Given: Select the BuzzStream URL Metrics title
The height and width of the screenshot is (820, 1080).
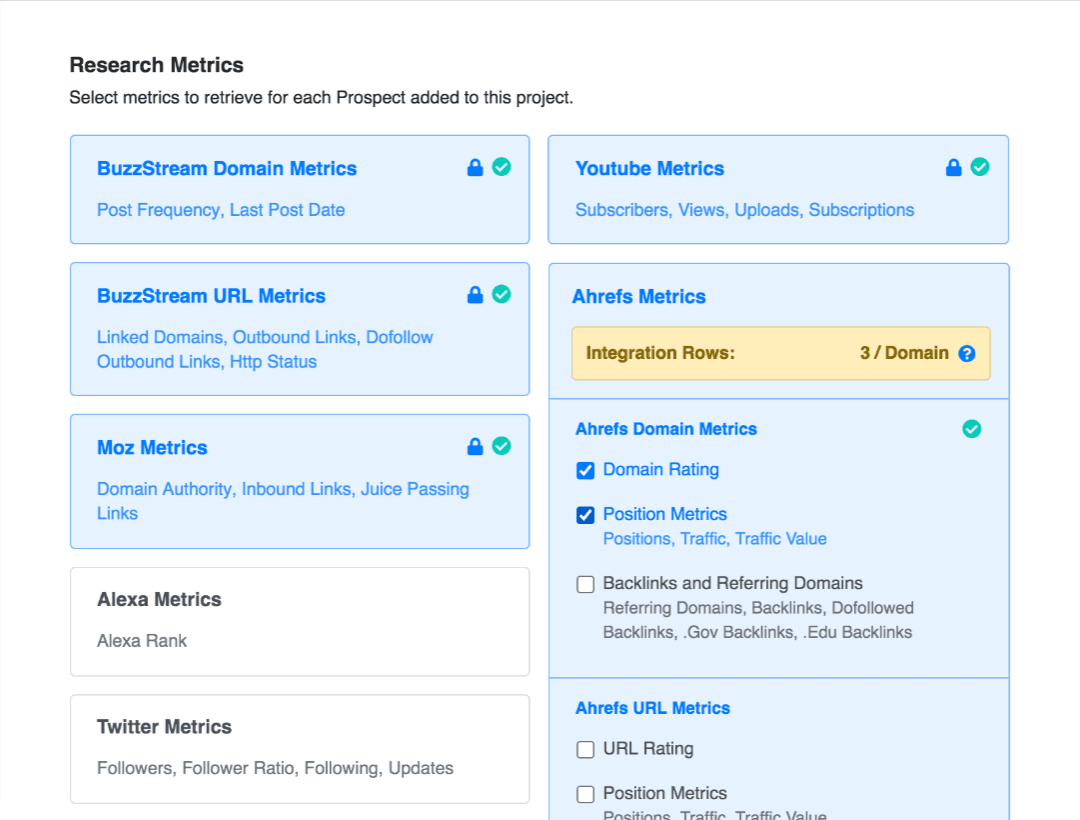Looking at the screenshot, I should [211, 296].
